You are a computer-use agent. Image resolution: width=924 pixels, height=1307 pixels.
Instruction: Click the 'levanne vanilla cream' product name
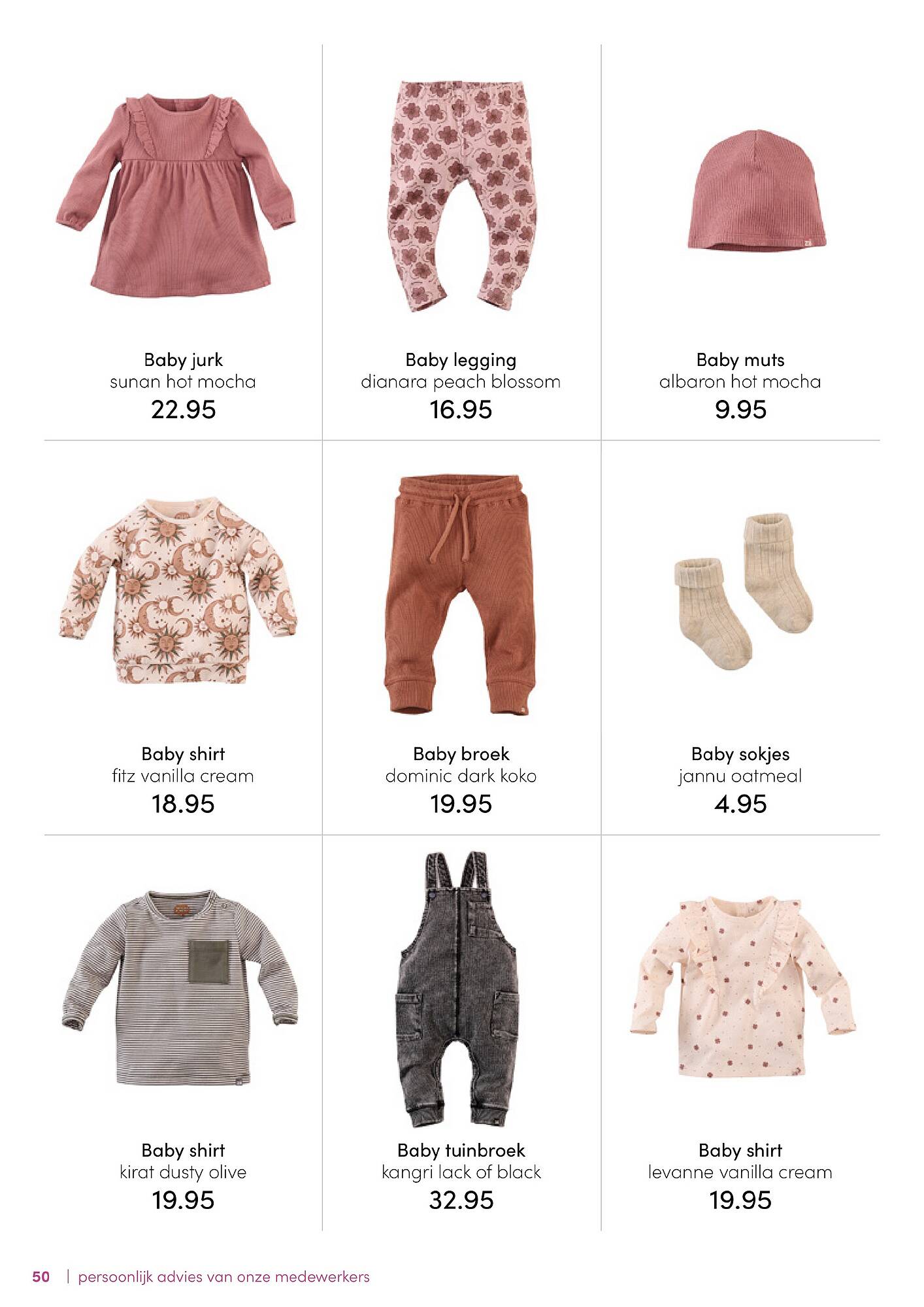[x=740, y=1172]
